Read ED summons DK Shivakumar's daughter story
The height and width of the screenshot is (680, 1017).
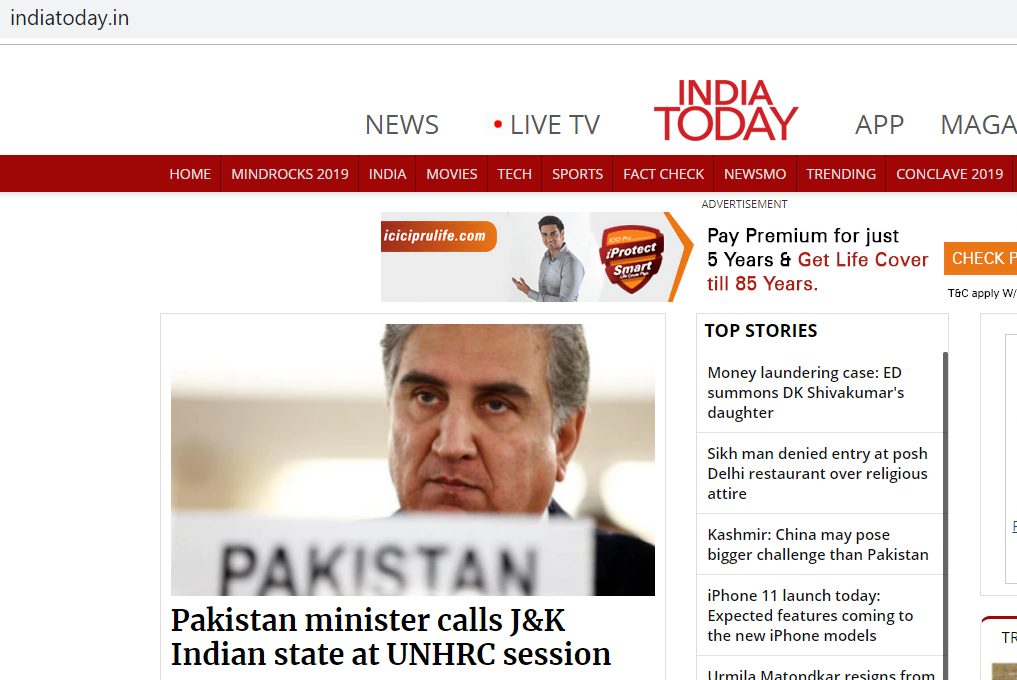[806, 393]
